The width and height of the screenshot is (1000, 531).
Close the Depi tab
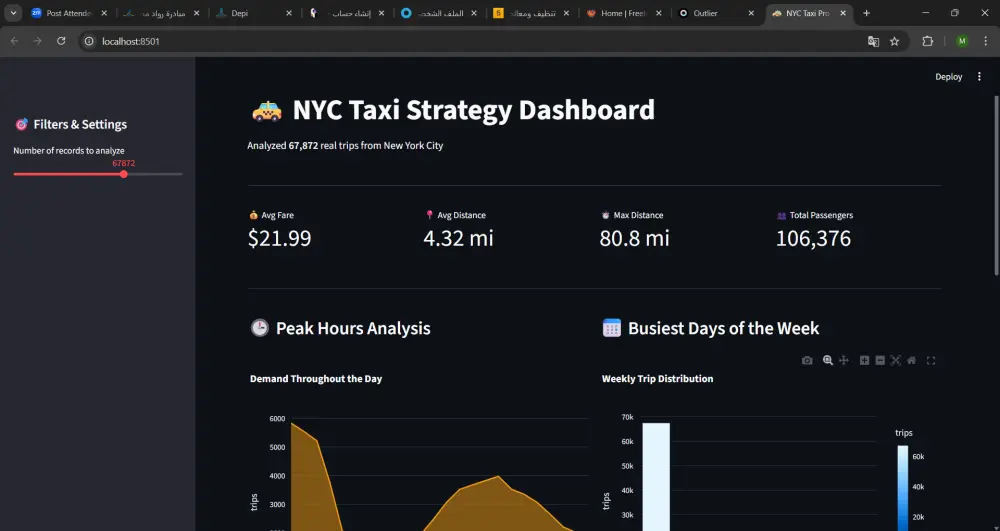[289, 13]
